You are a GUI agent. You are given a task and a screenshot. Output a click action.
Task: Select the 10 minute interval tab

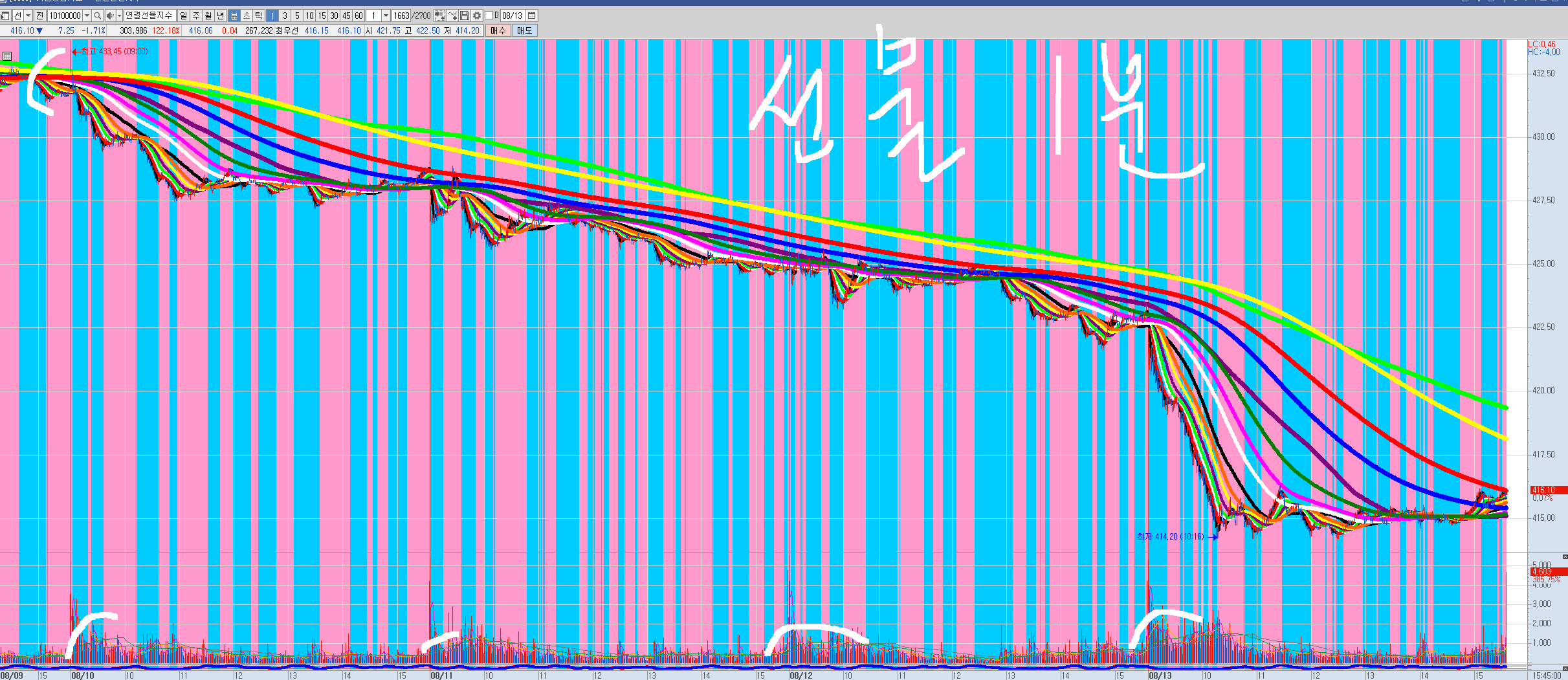tap(309, 16)
